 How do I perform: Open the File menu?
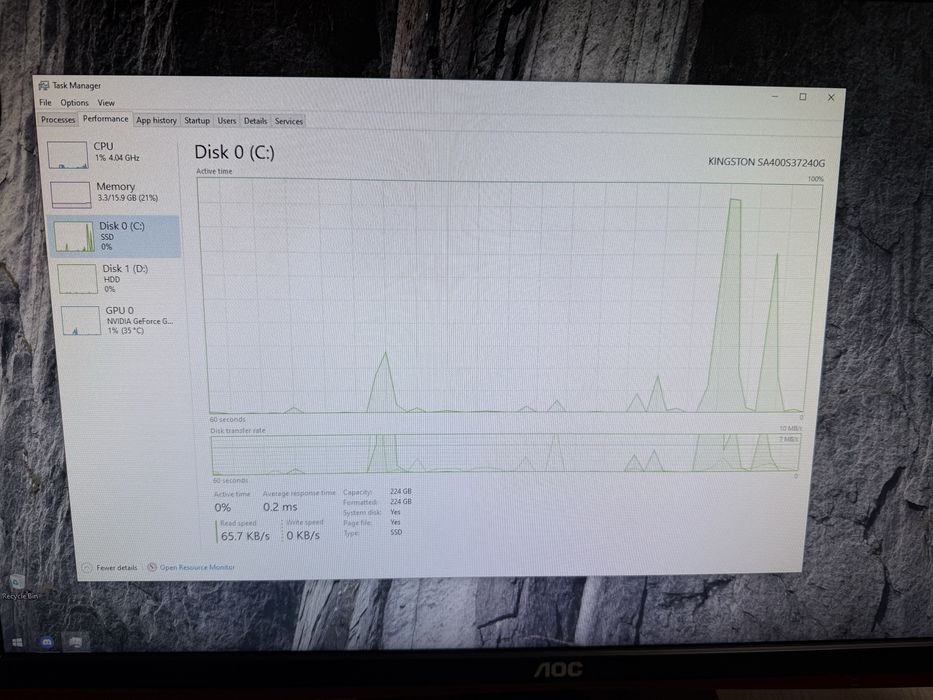click(x=45, y=102)
